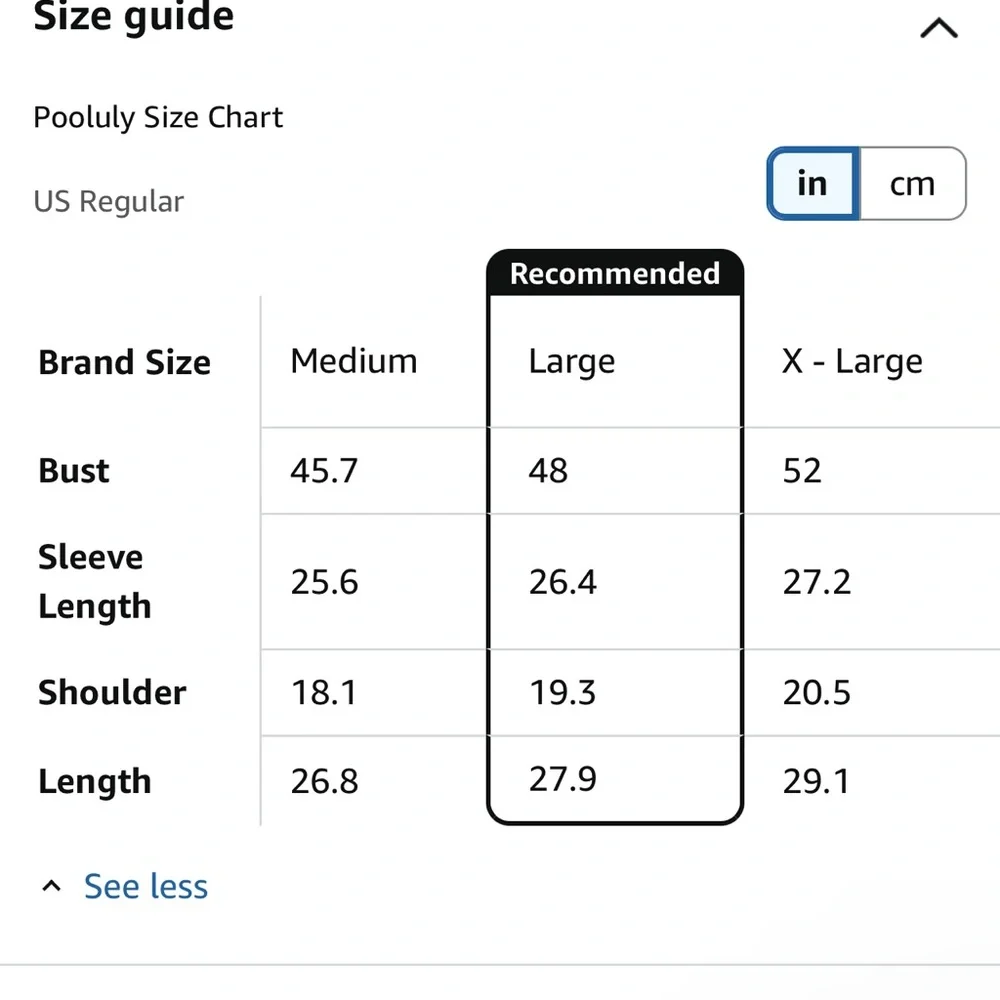Click the chevron next to See less
Viewport: 1000px width, 1000px height.
click(51, 884)
